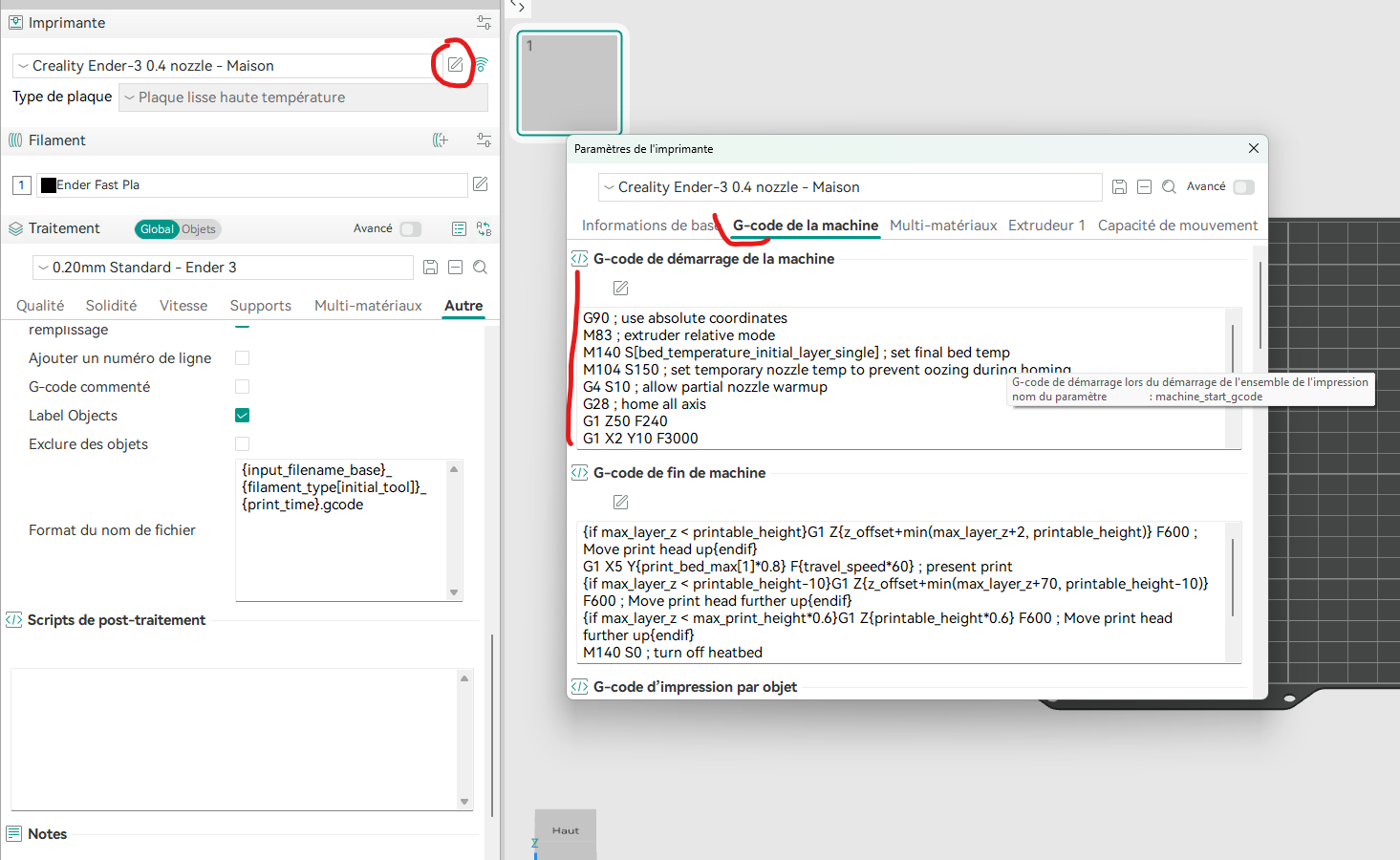Switch to Informations de base tab
This screenshot has height=860, width=1400.
(x=650, y=226)
